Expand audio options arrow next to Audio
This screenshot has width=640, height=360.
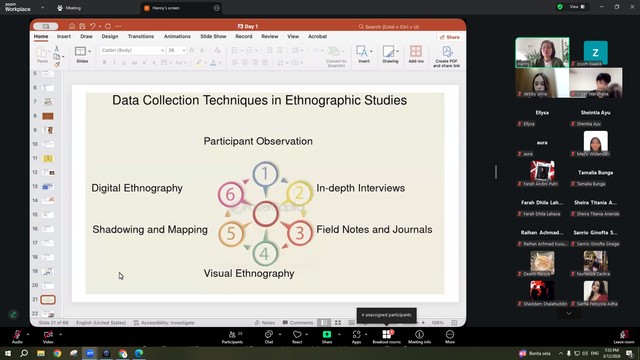28,334
